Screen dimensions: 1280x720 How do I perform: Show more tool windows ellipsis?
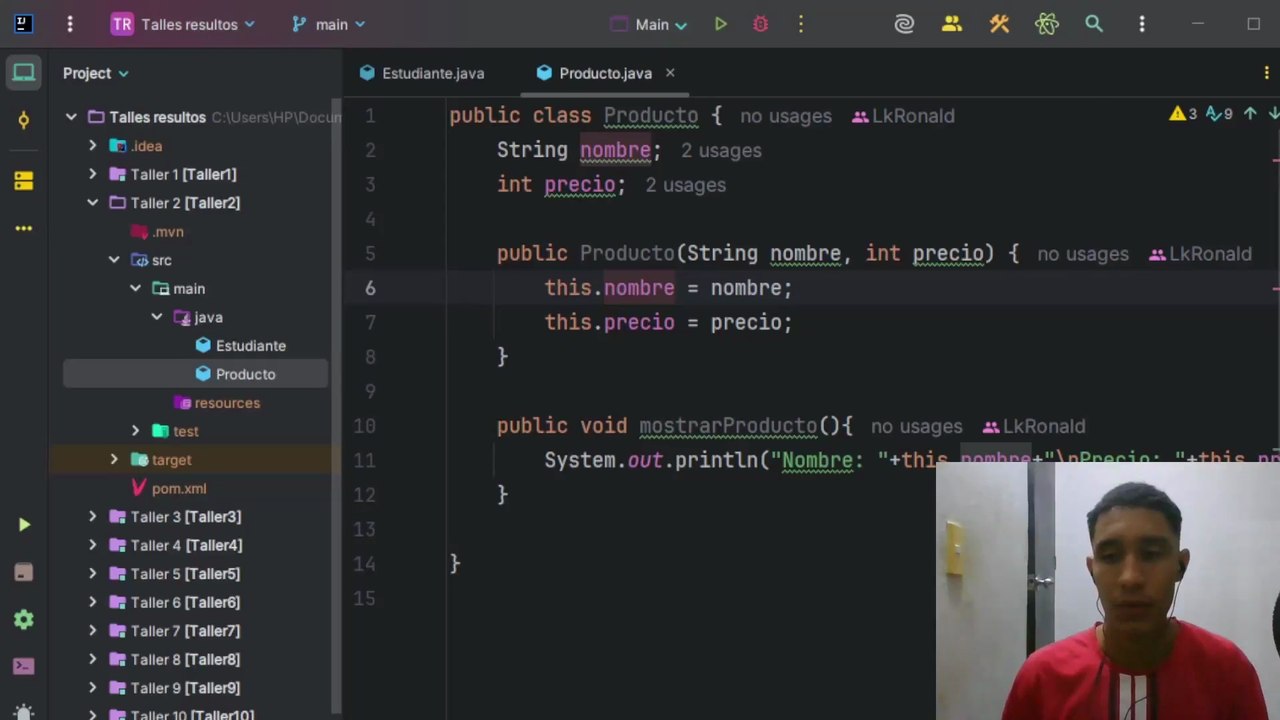(x=24, y=228)
